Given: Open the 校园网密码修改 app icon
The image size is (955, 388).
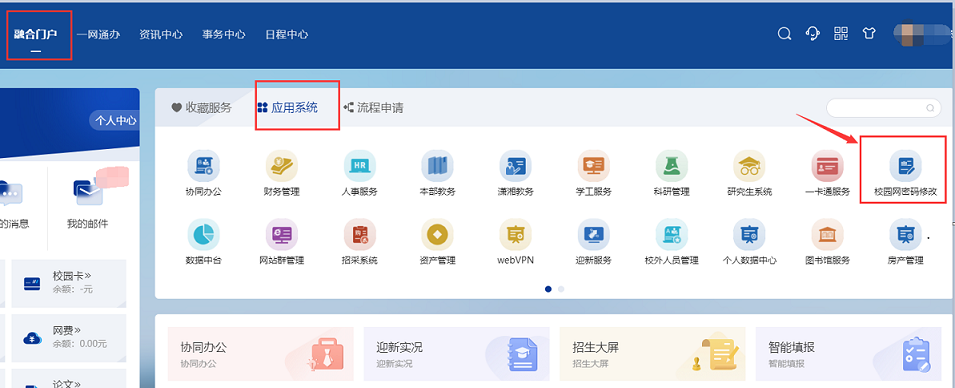Looking at the screenshot, I should 905,165.
